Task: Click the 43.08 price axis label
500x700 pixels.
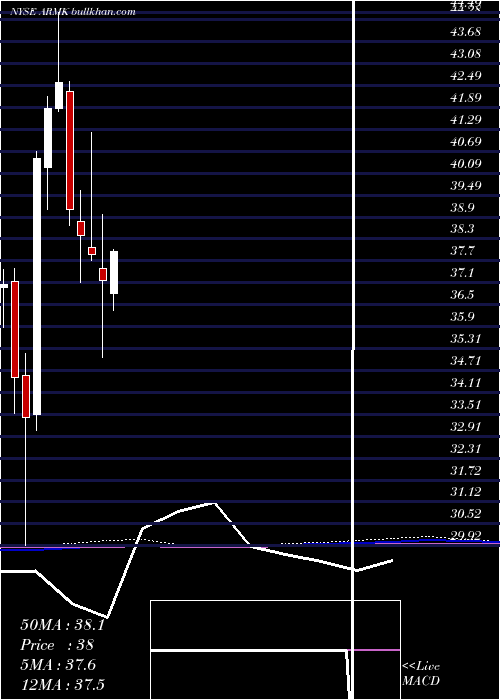Action: tap(466, 54)
